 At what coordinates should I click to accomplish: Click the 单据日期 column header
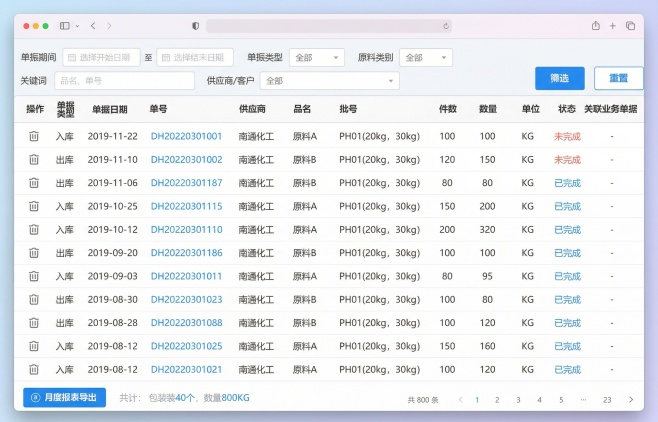click(110, 109)
